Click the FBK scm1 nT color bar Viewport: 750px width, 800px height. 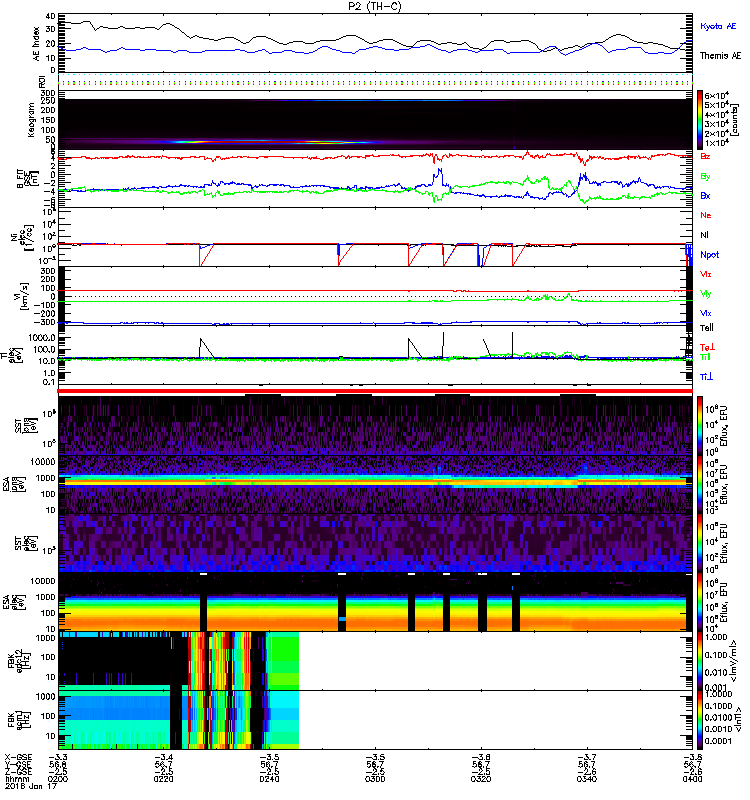(x=699, y=720)
